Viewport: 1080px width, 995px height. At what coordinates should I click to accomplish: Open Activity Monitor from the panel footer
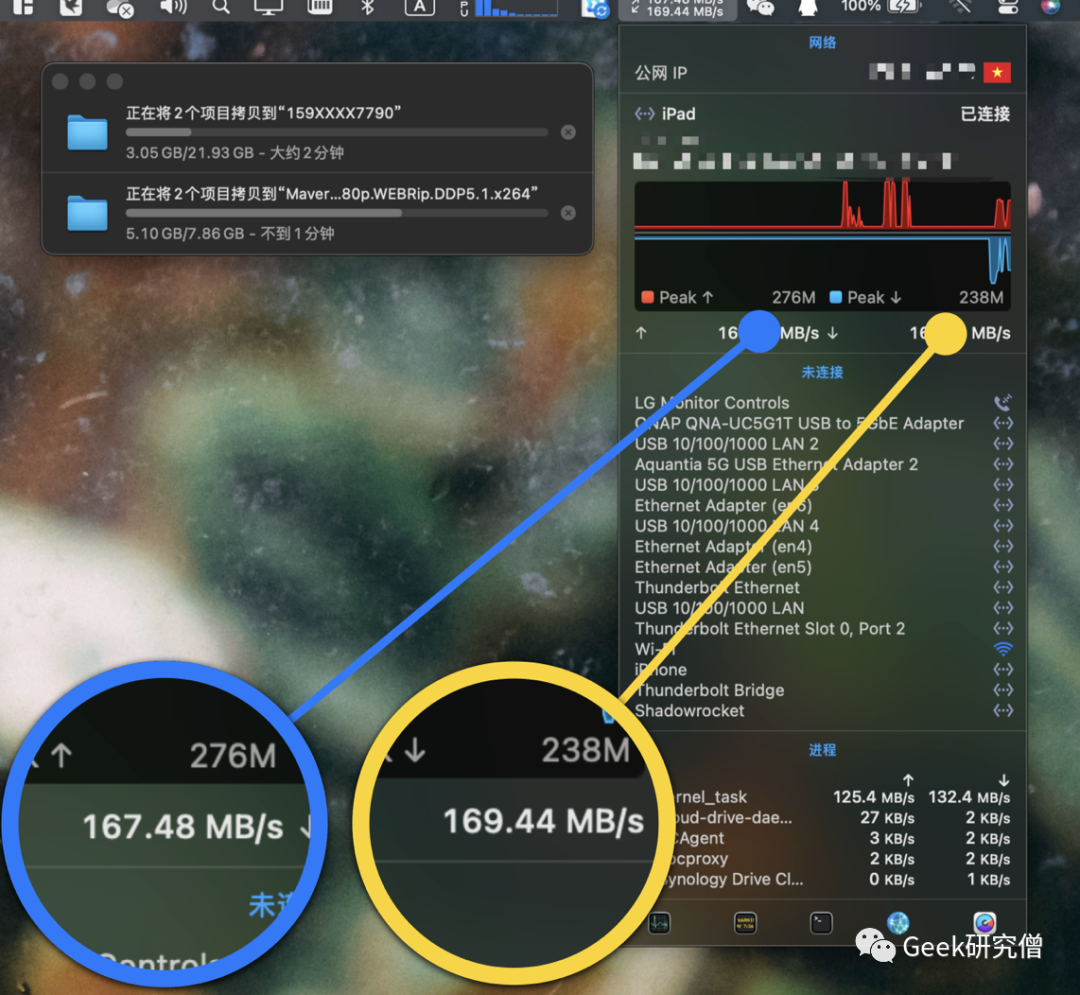pos(659,923)
